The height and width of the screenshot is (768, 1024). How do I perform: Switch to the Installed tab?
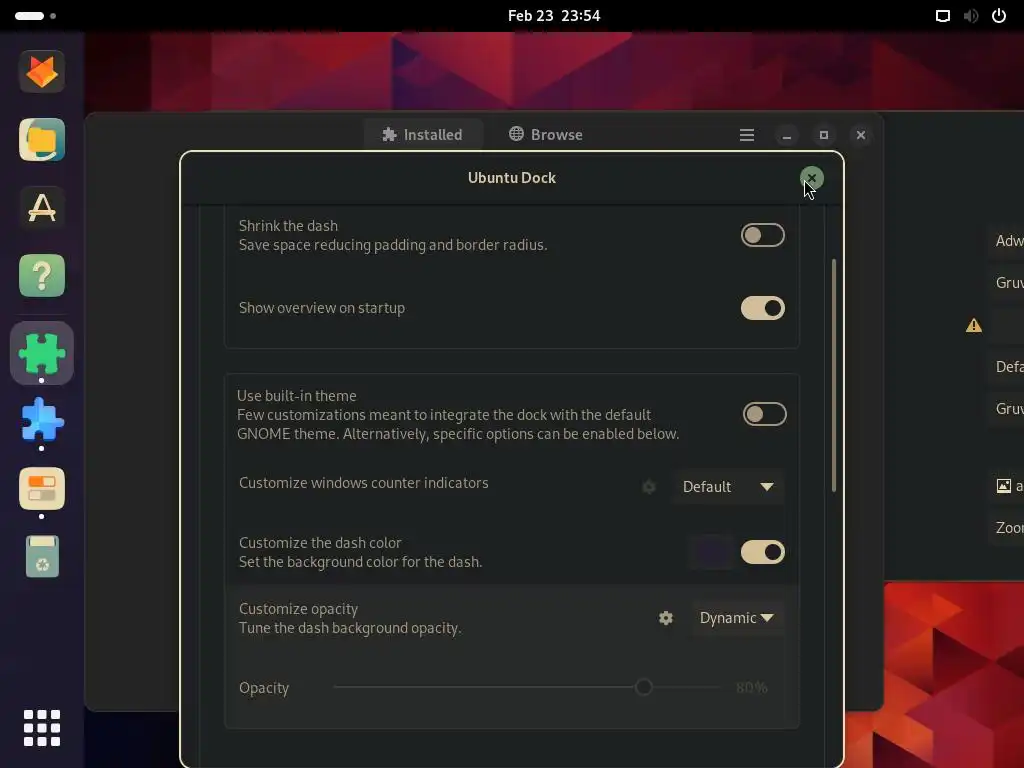coord(423,135)
